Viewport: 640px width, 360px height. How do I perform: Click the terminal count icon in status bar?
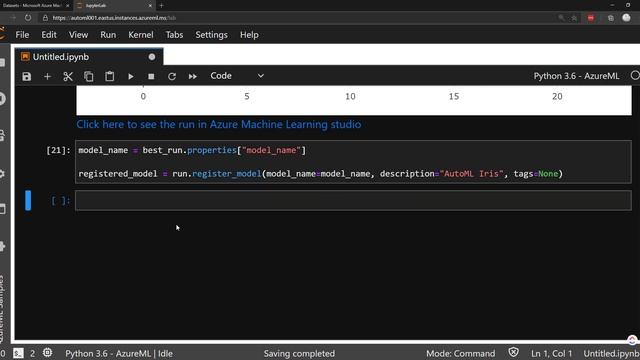[x=18, y=353]
